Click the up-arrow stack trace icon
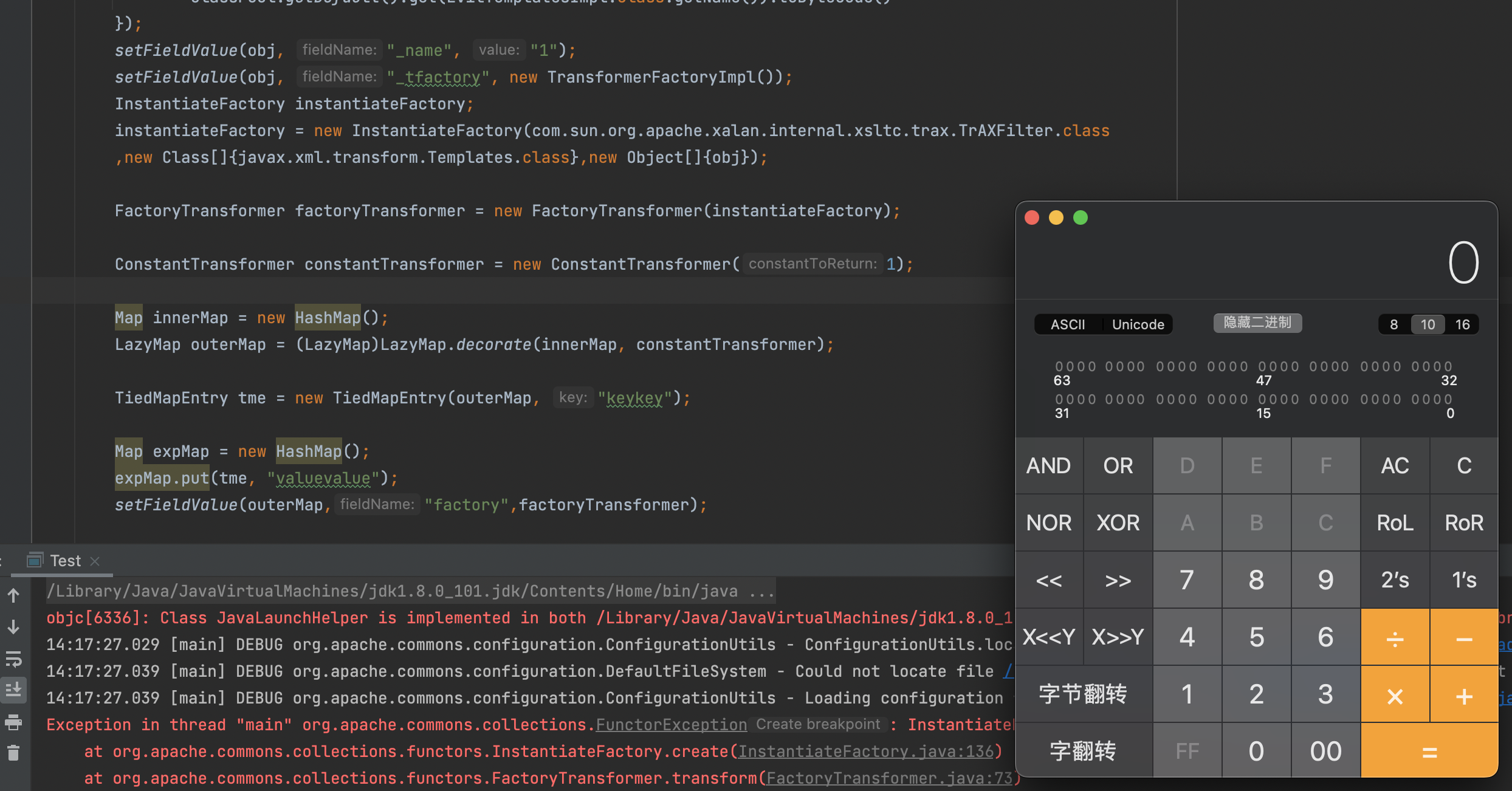Screen dimensions: 1512x791 [x=13, y=596]
